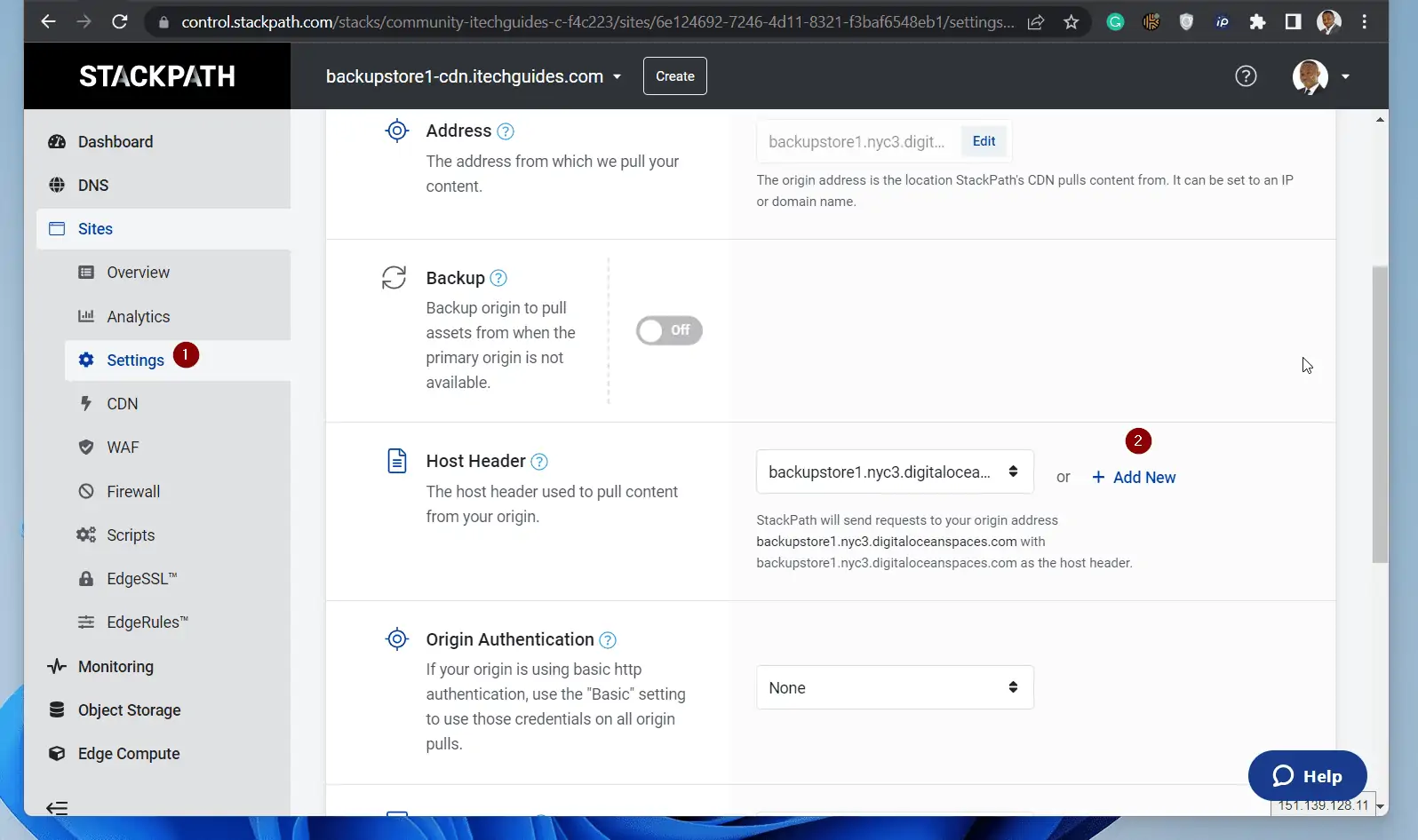Viewport: 1418px width, 840px height.
Task: Open the browser extensions puzzle icon
Action: point(1257,22)
